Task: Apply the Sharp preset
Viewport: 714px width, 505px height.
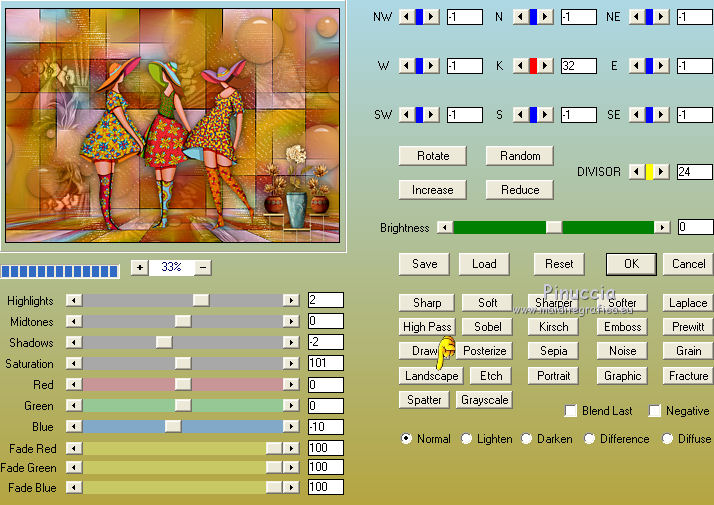Action: [426, 303]
